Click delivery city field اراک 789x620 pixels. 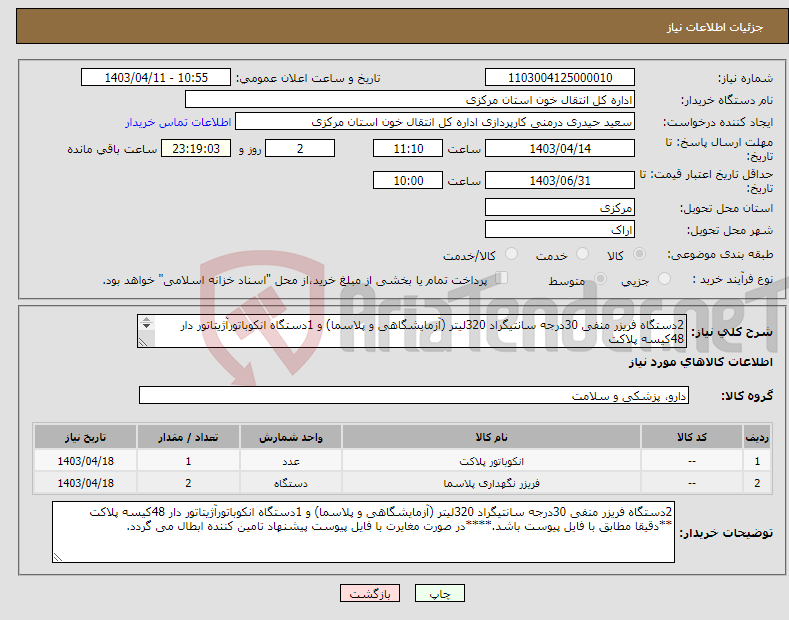pos(560,229)
